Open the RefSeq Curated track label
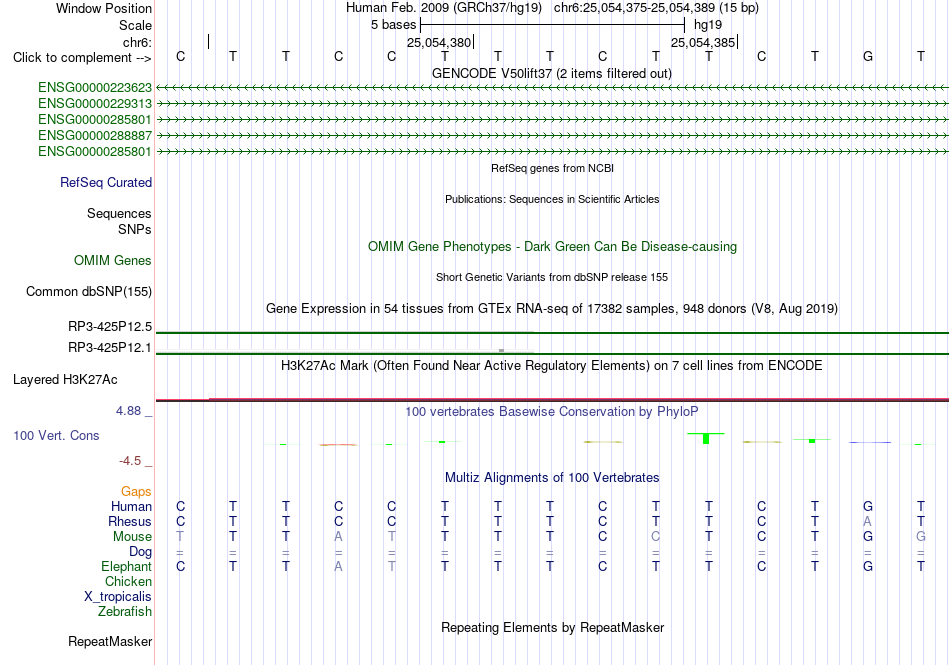Screen dimensions: 950x665 (x=106, y=182)
